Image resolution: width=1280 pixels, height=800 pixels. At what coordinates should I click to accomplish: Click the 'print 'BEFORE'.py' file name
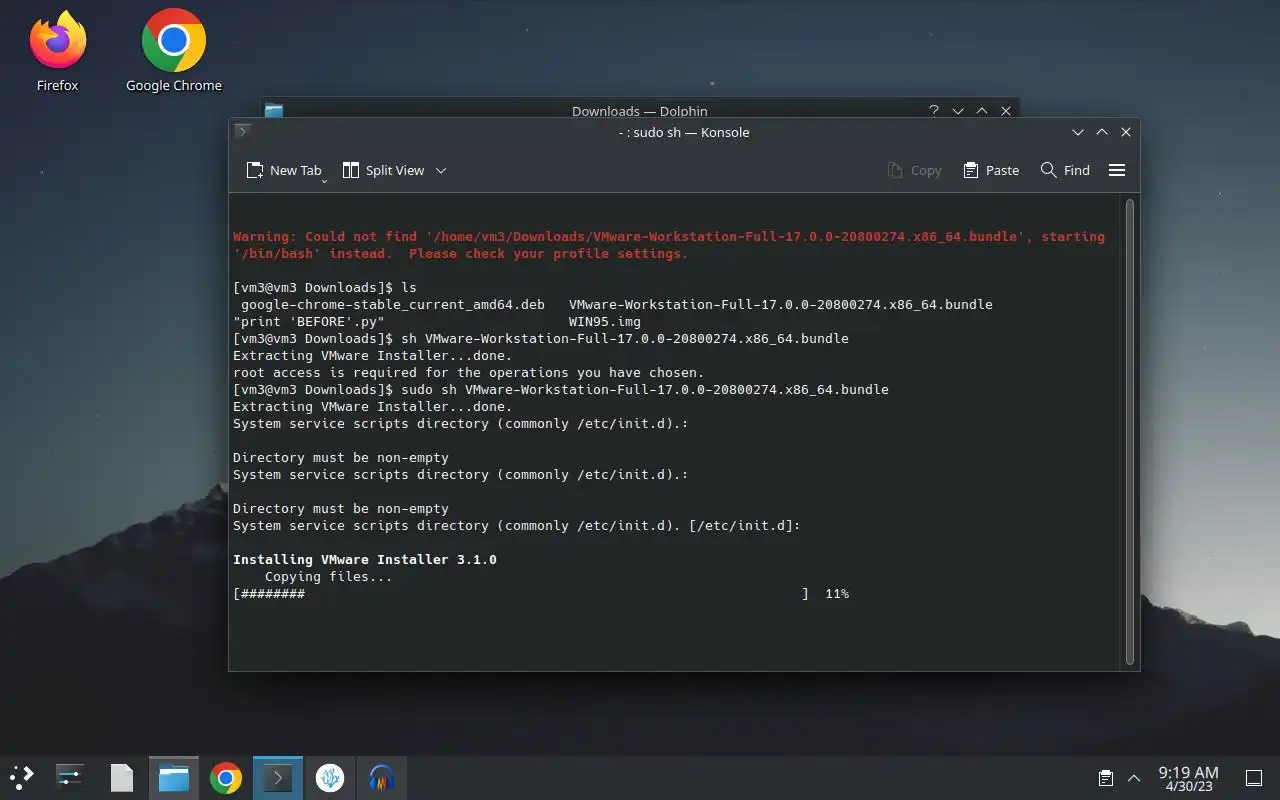(x=309, y=322)
